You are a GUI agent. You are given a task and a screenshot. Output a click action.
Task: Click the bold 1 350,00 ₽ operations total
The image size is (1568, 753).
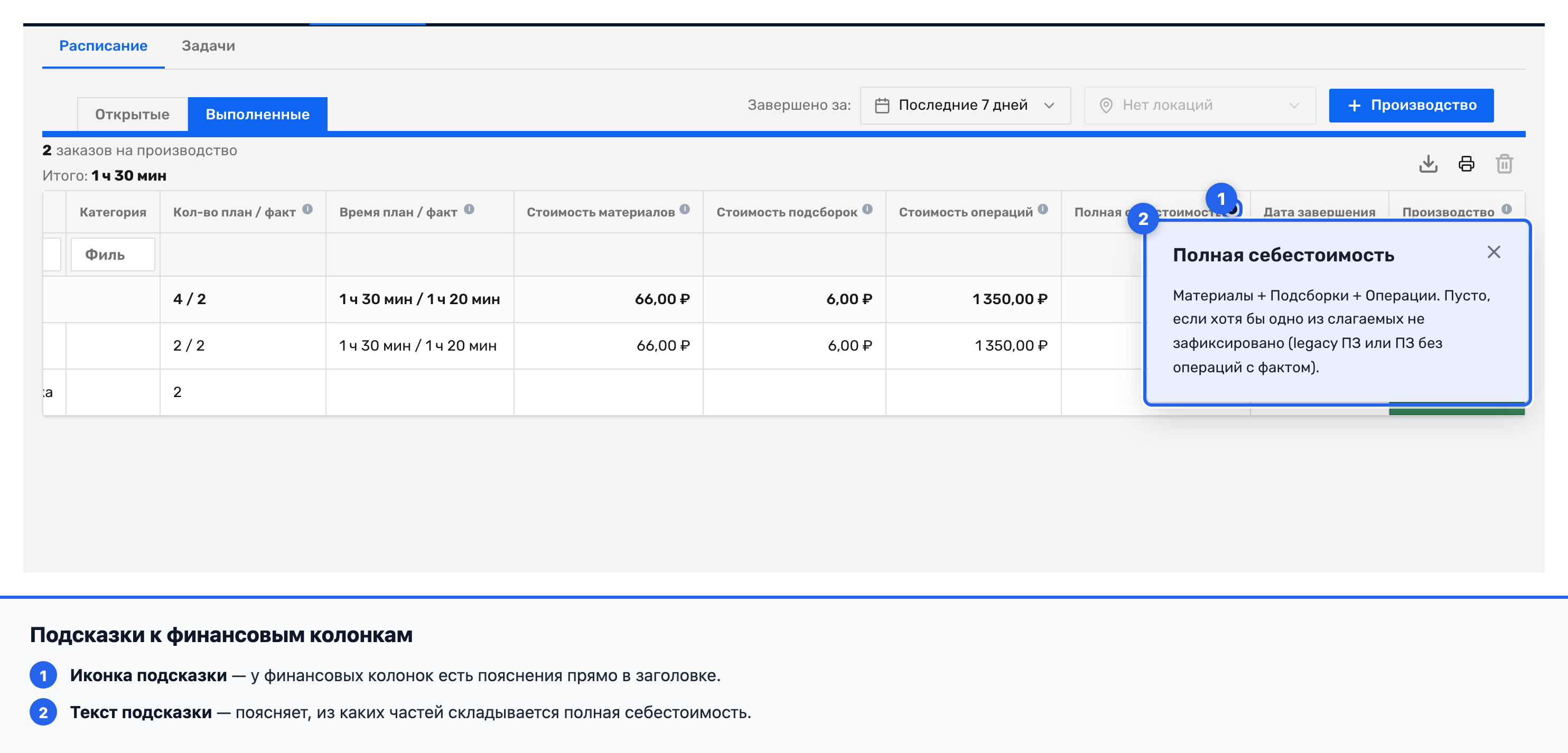1010,299
